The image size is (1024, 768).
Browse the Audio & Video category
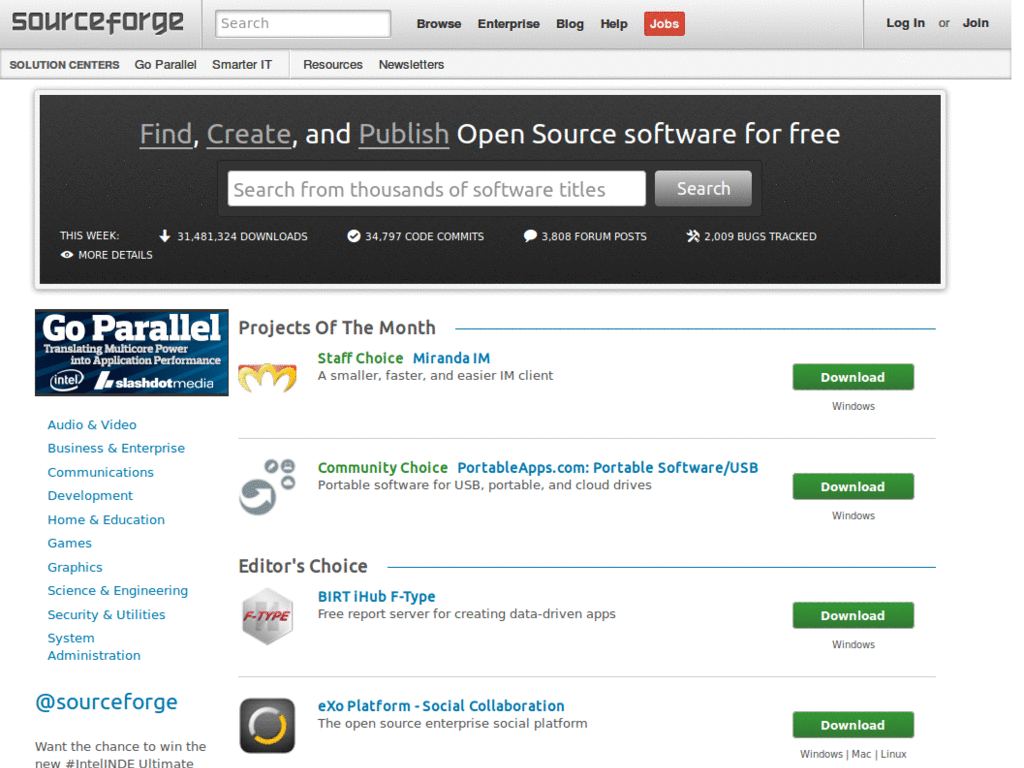[92, 424]
